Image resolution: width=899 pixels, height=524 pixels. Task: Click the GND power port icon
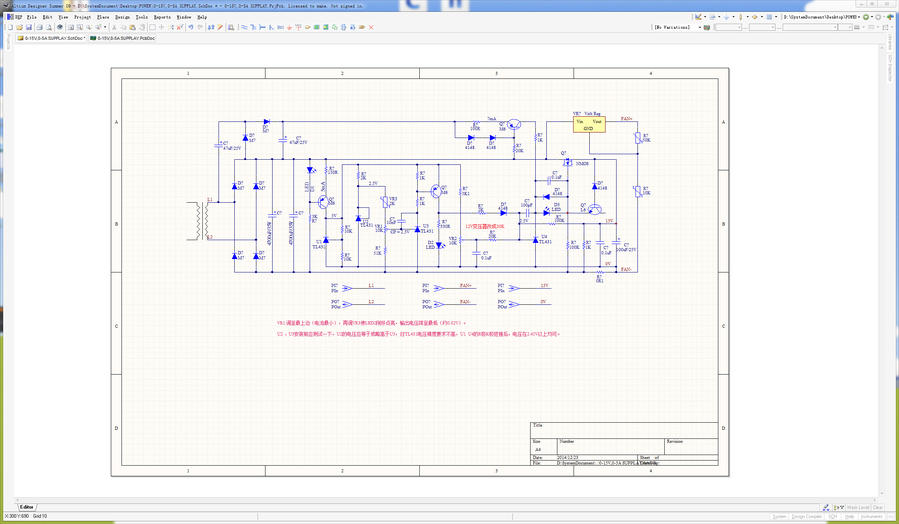pyautogui.click(x=289, y=27)
